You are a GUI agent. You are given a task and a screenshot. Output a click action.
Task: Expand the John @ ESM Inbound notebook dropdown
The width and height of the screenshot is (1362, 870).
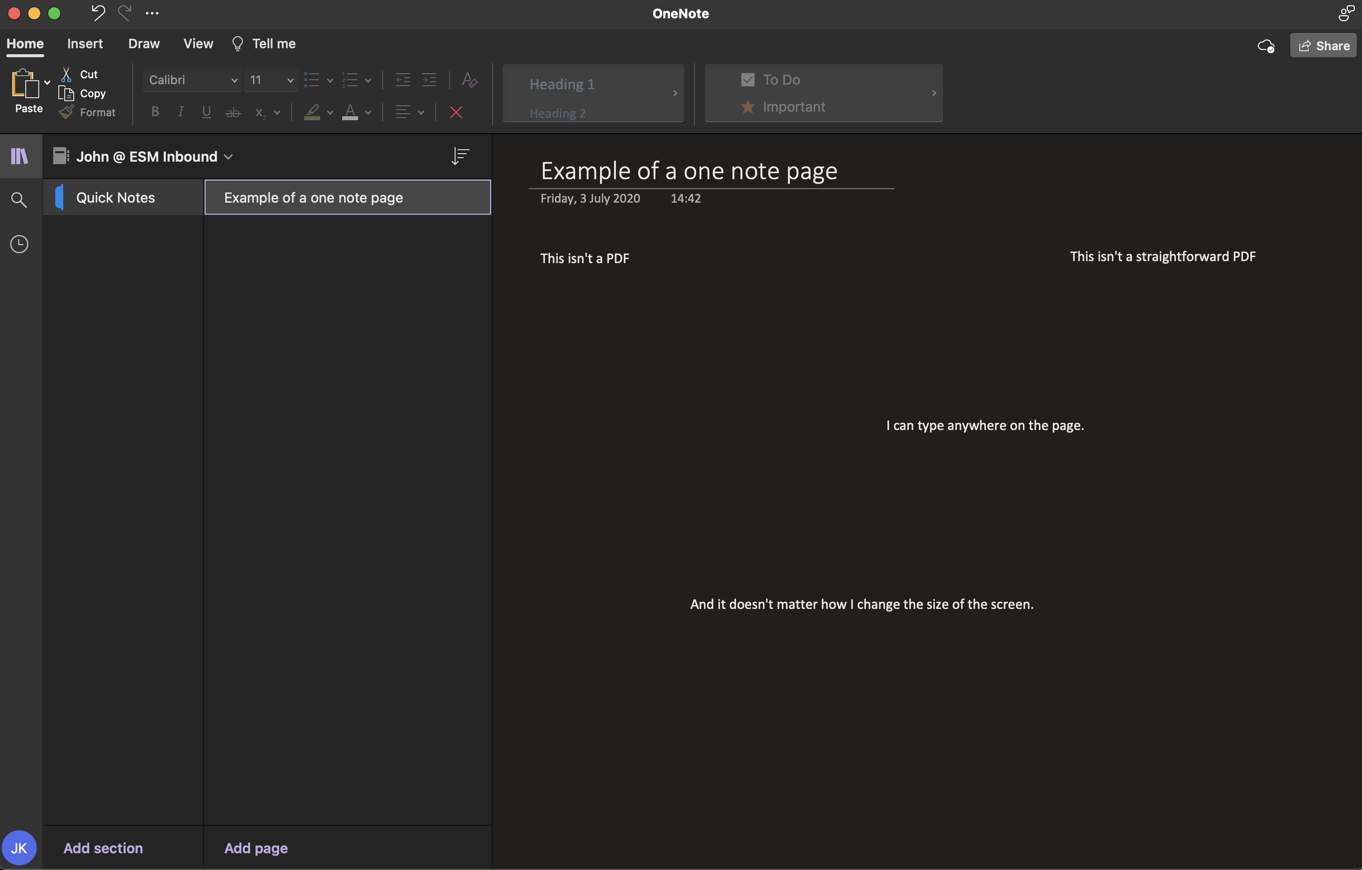144,157
